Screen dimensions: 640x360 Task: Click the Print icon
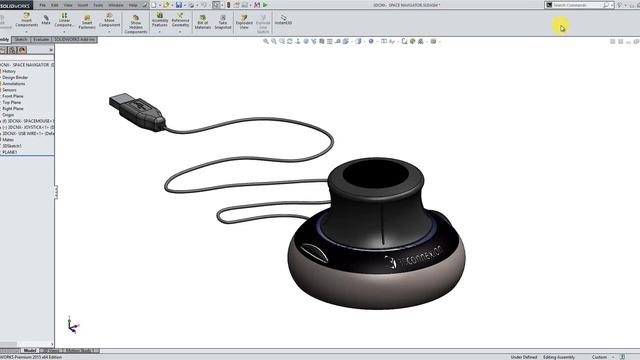pyautogui.click(x=191, y=5)
